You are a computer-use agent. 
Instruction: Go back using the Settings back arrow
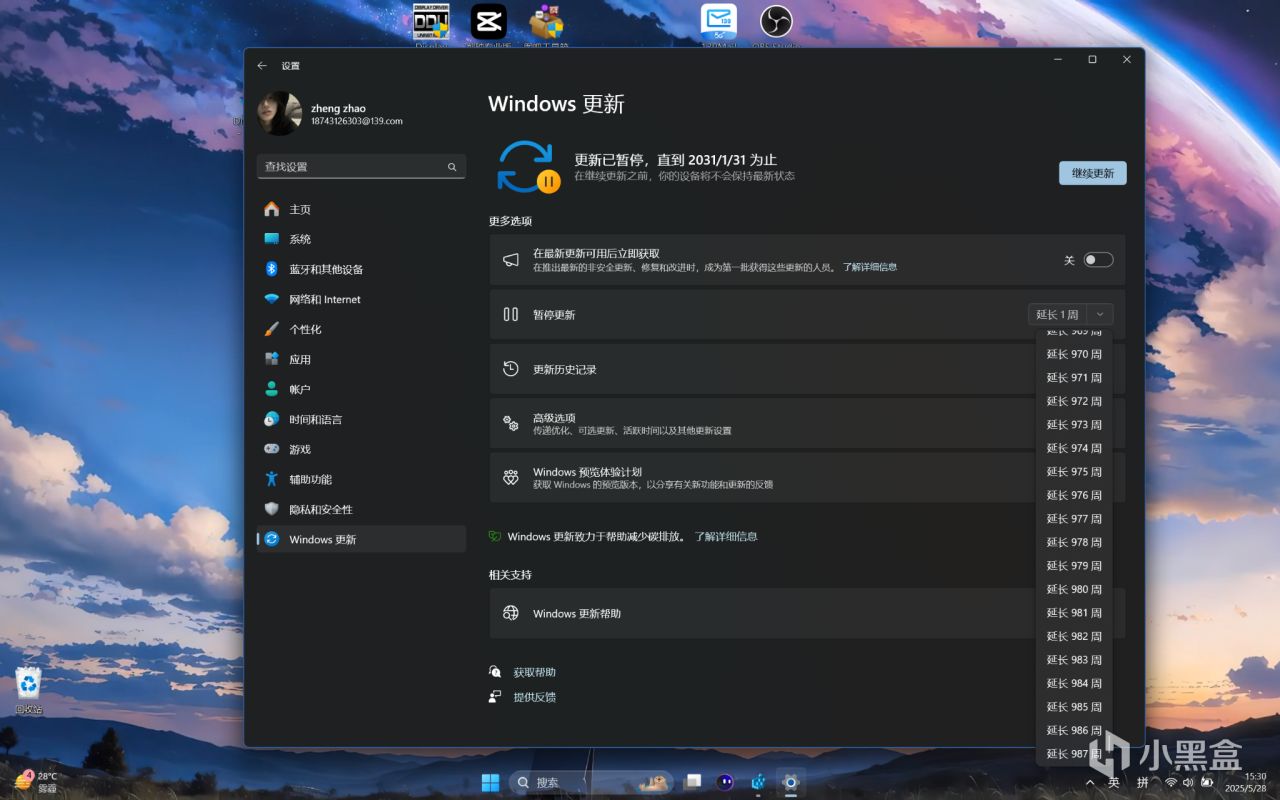pyautogui.click(x=262, y=66)
